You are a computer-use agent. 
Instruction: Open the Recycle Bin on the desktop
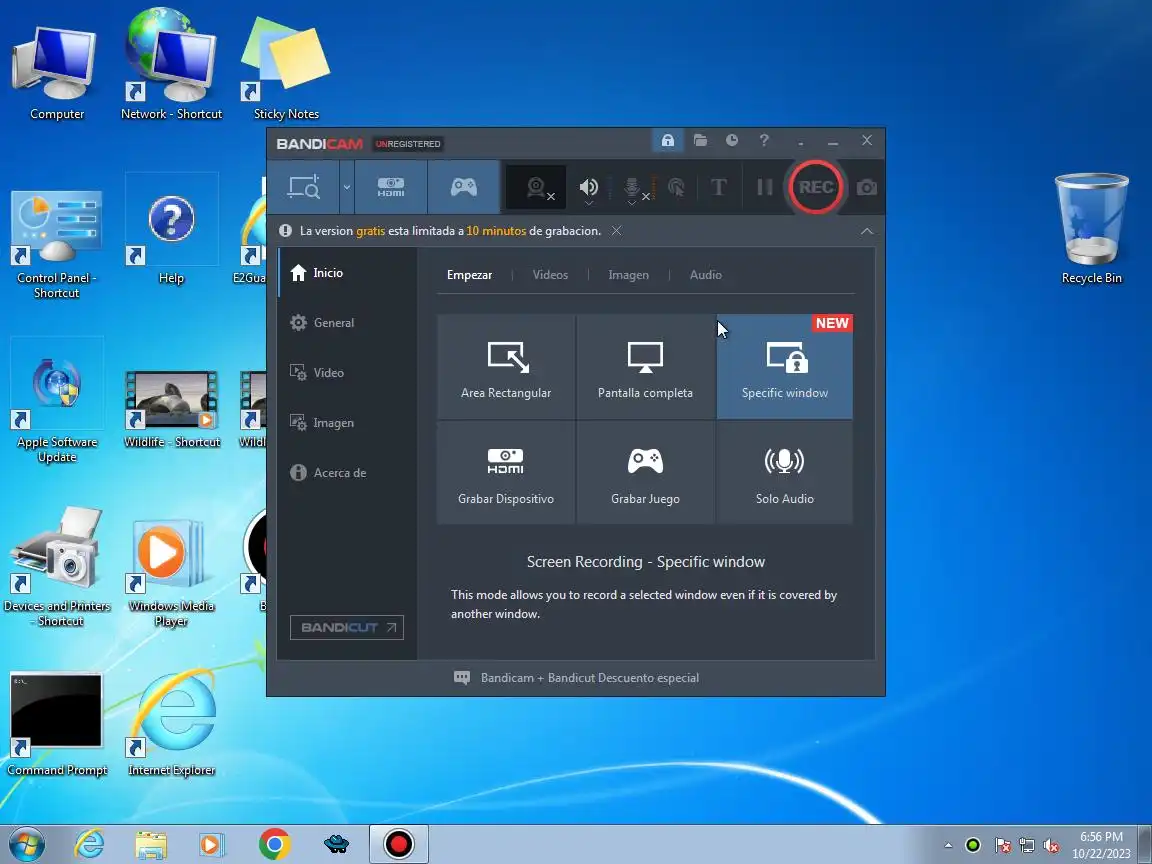tap(1091, 228)
